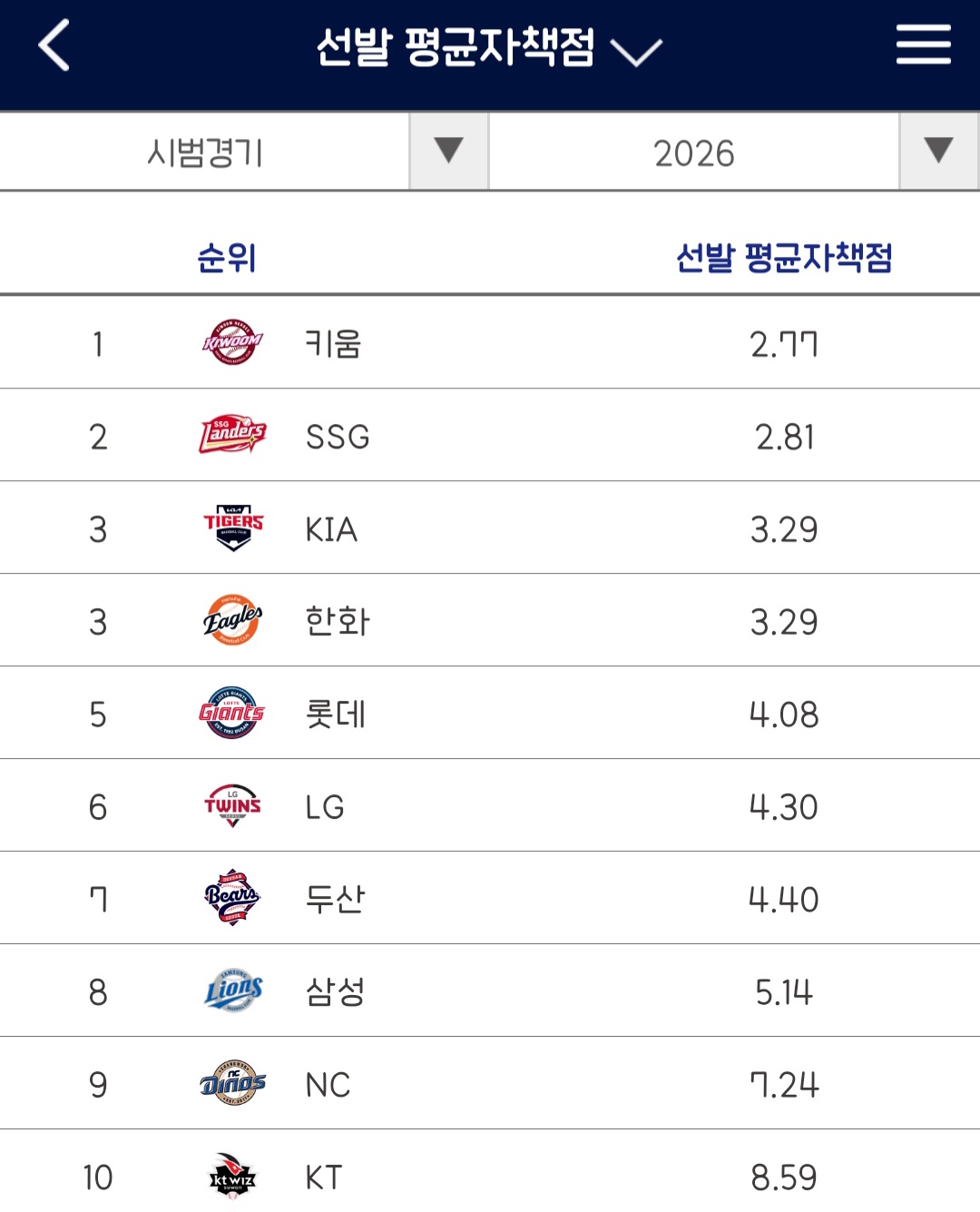Select the 삼성 team name
The width and height of the screenshot is (980, 1212).
coord(335,992)
